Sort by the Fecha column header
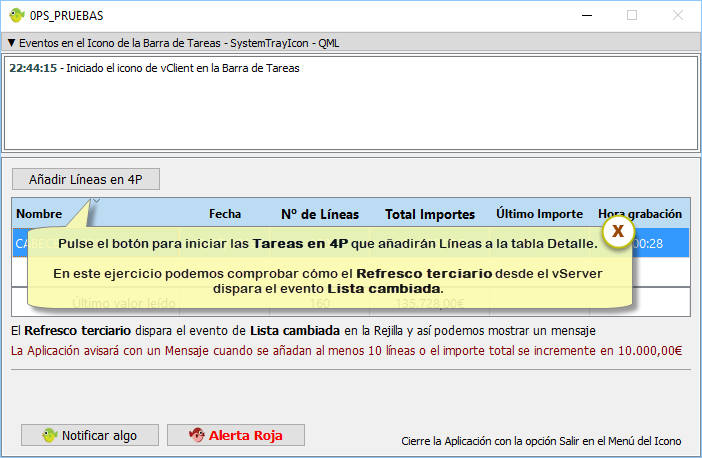 point(225,214)
